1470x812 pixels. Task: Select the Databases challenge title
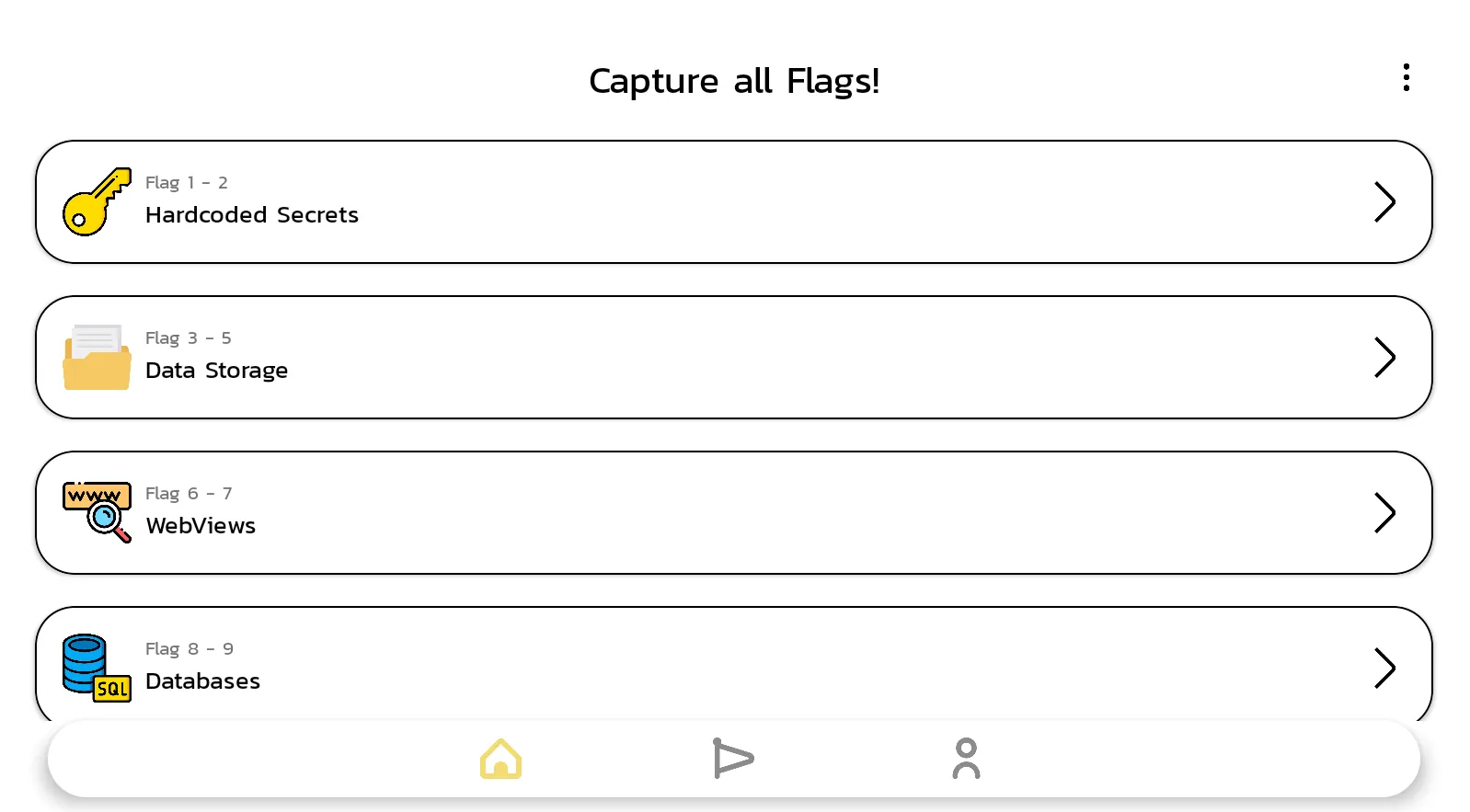tap(202, 681)
